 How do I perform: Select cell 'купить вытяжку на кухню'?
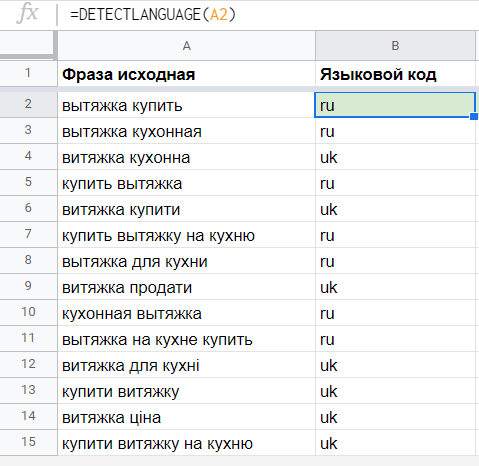[186, 235]
